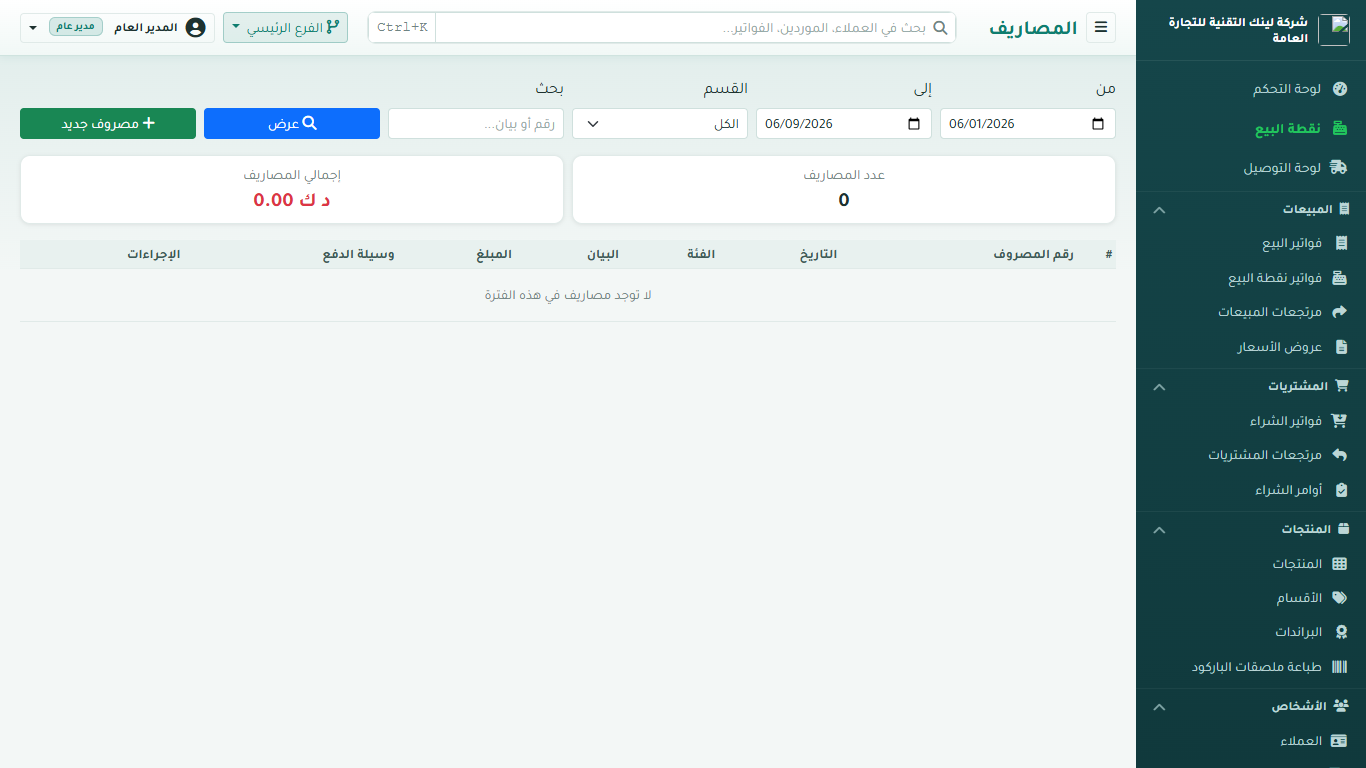Open the القسم category dropdown showing الكل

coord(660,124)
